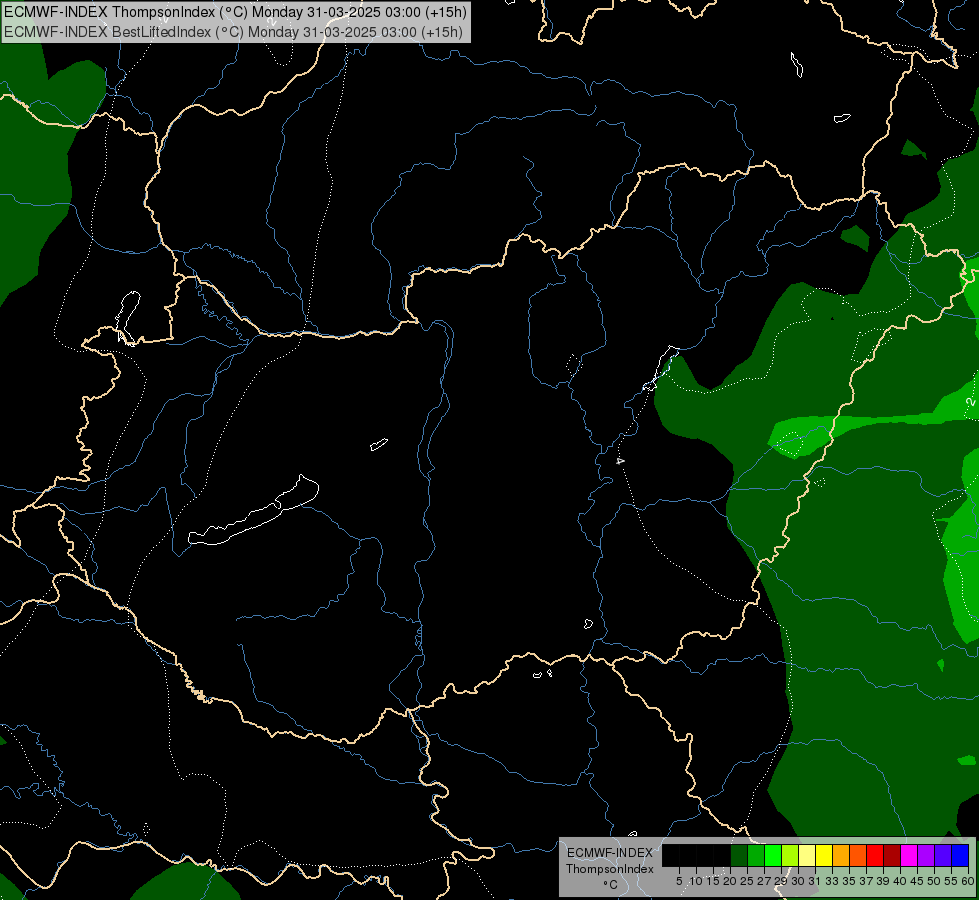Click the legend value "37"
Viewport: 979px width, 900px height.
(866, 881)
